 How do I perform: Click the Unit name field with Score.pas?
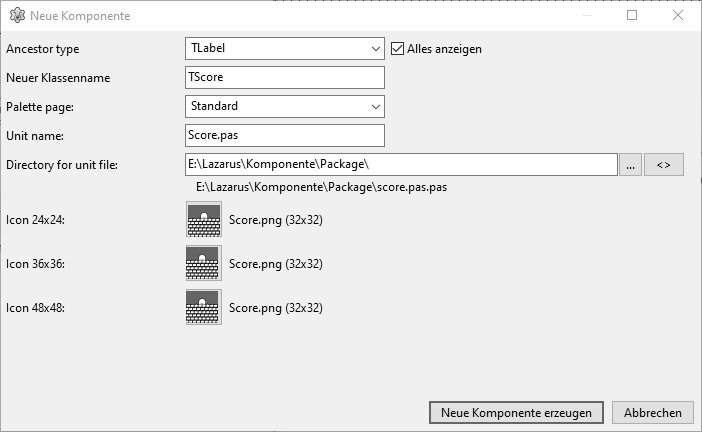click(x=285, y=136)
